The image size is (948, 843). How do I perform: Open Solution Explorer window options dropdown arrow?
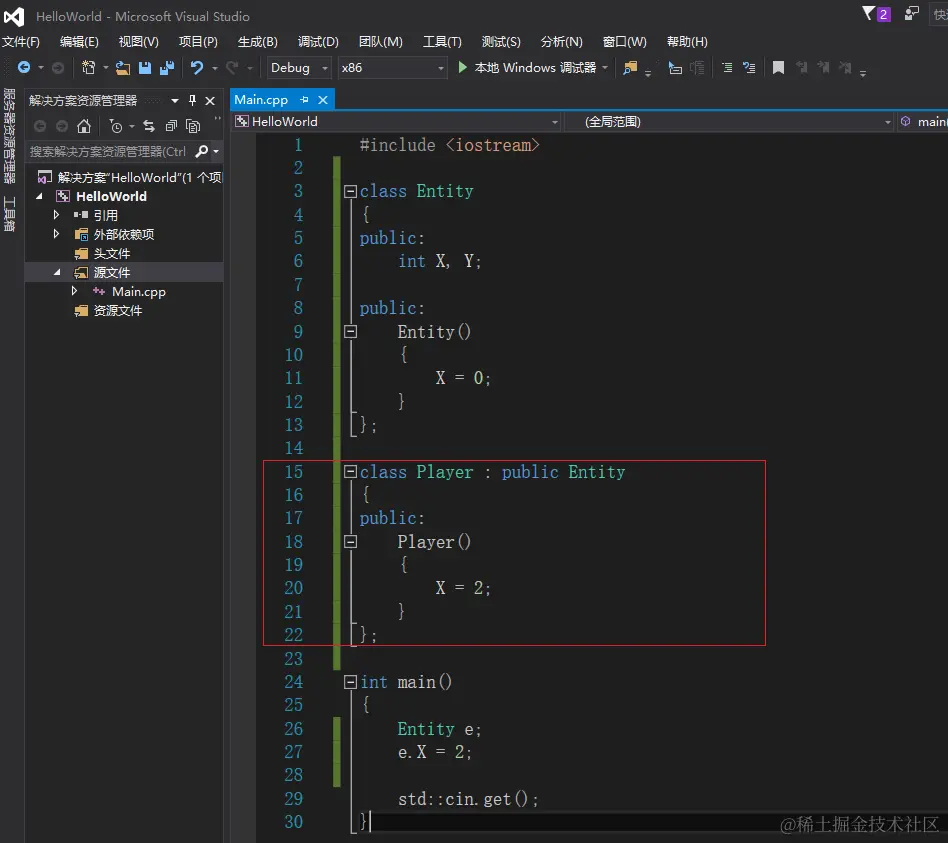click(175, 100)
